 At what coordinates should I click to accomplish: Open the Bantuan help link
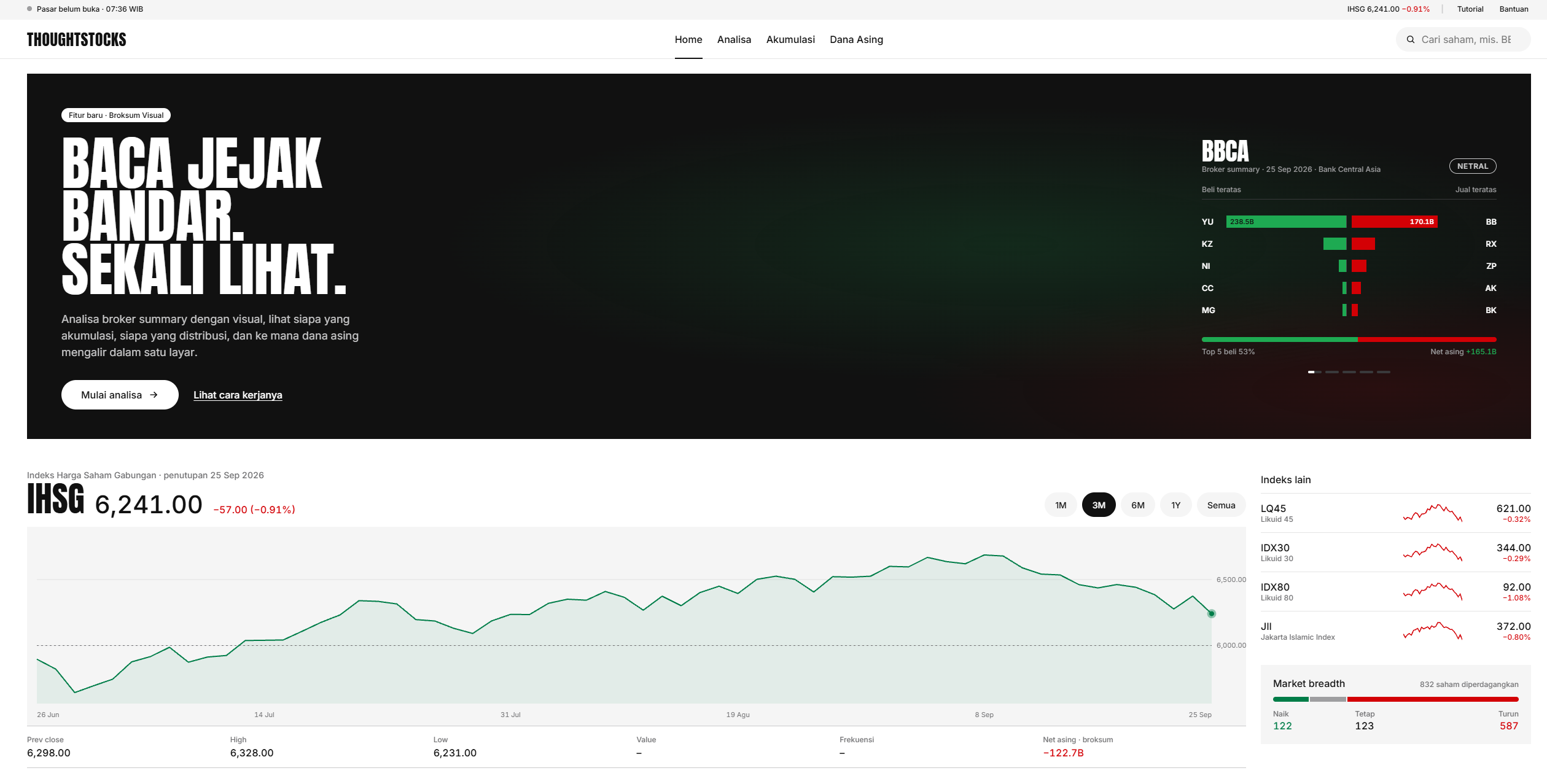(x=1514, y=9)
